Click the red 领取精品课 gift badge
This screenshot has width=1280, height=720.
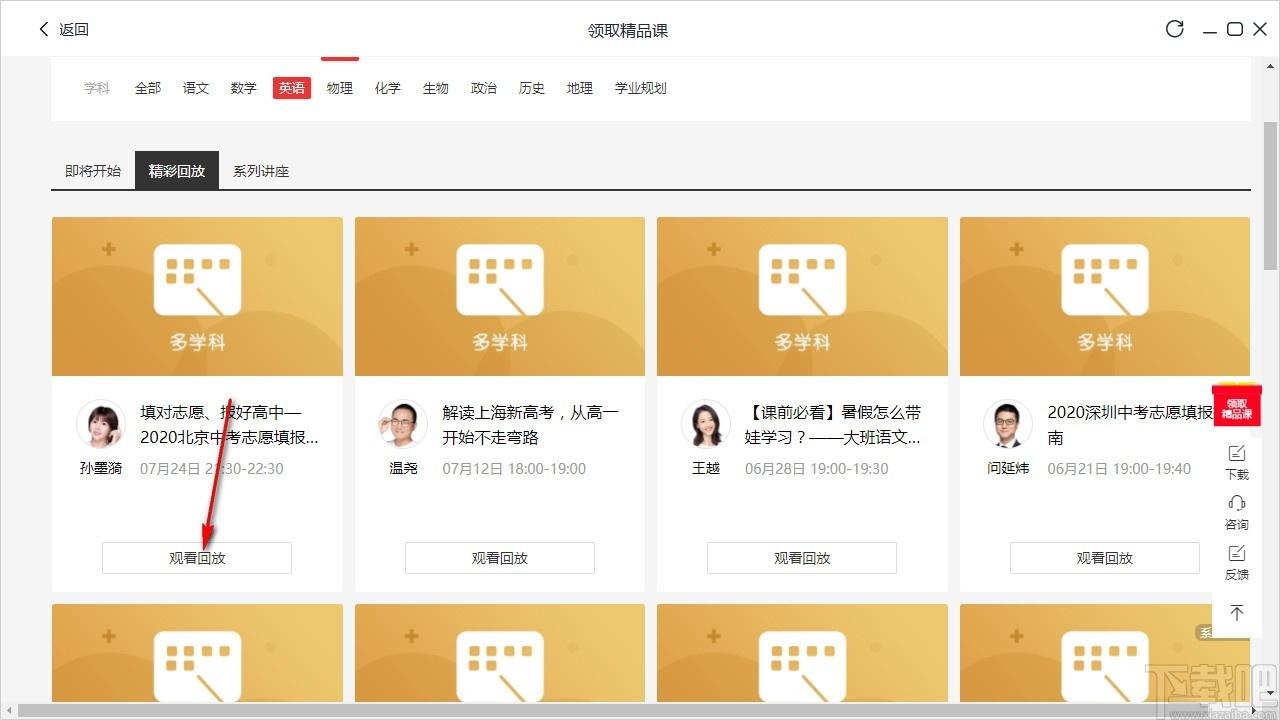pyautogui.click(x=1237, y=407)
